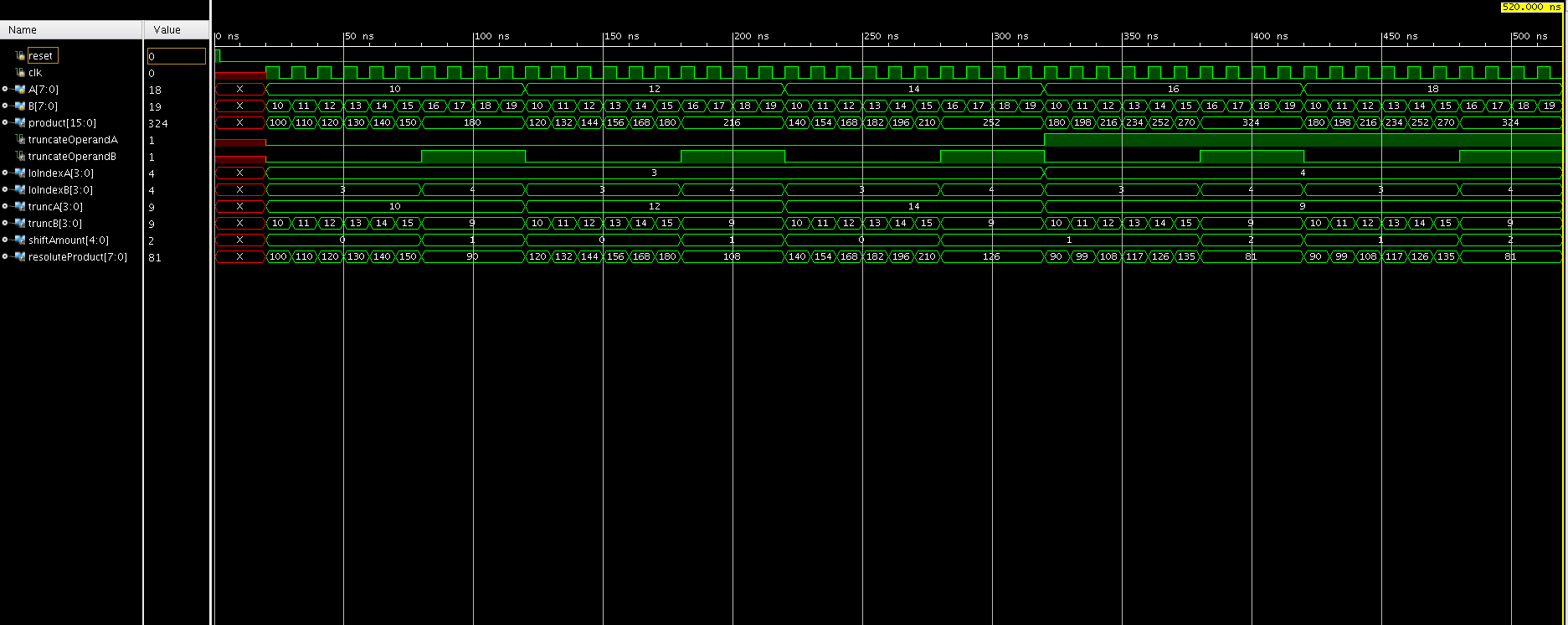
Task: Click the A waveform segment showing 16
Action: click(1174, 89)
